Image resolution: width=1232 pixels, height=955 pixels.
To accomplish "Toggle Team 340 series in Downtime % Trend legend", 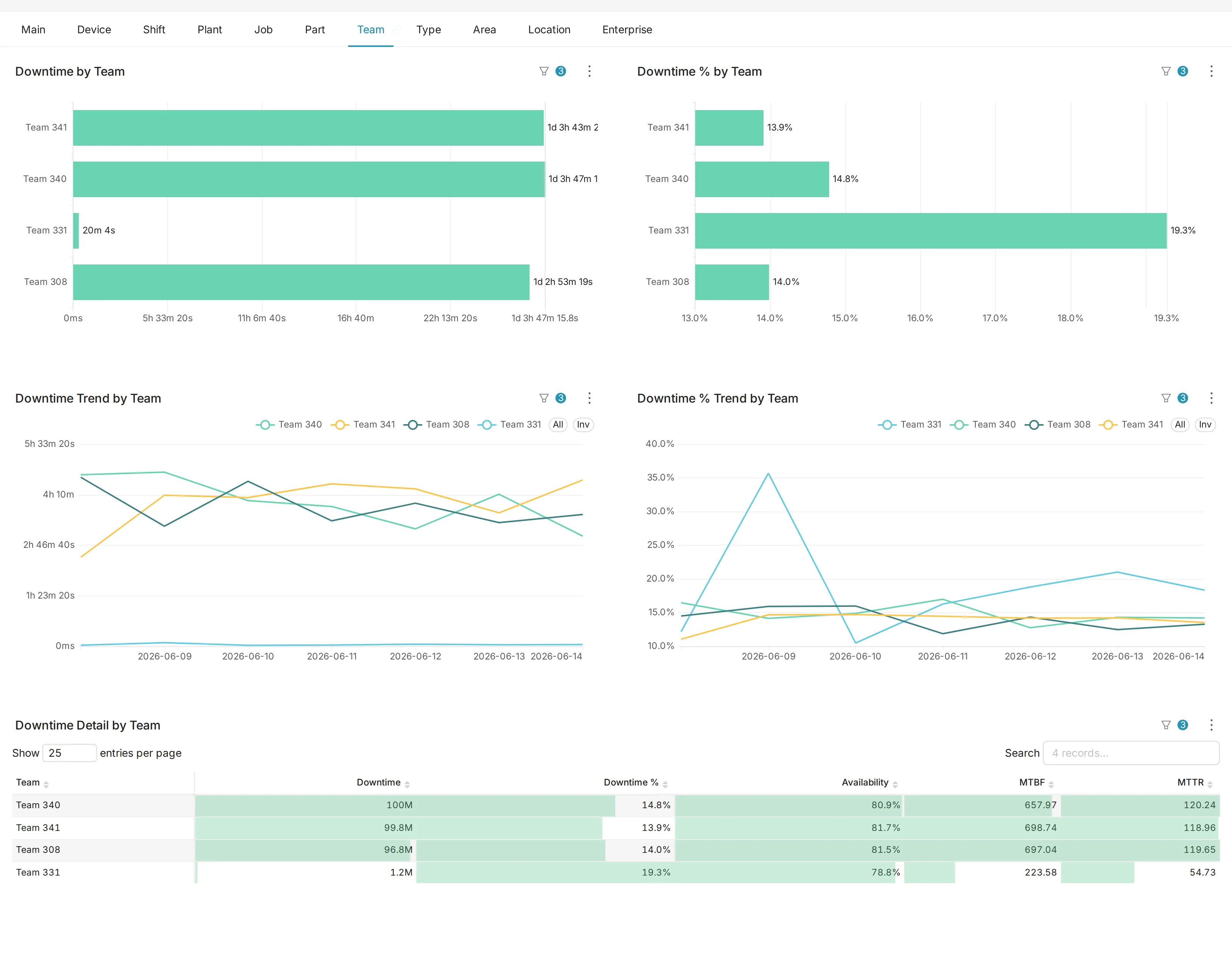I will point(983,425).
